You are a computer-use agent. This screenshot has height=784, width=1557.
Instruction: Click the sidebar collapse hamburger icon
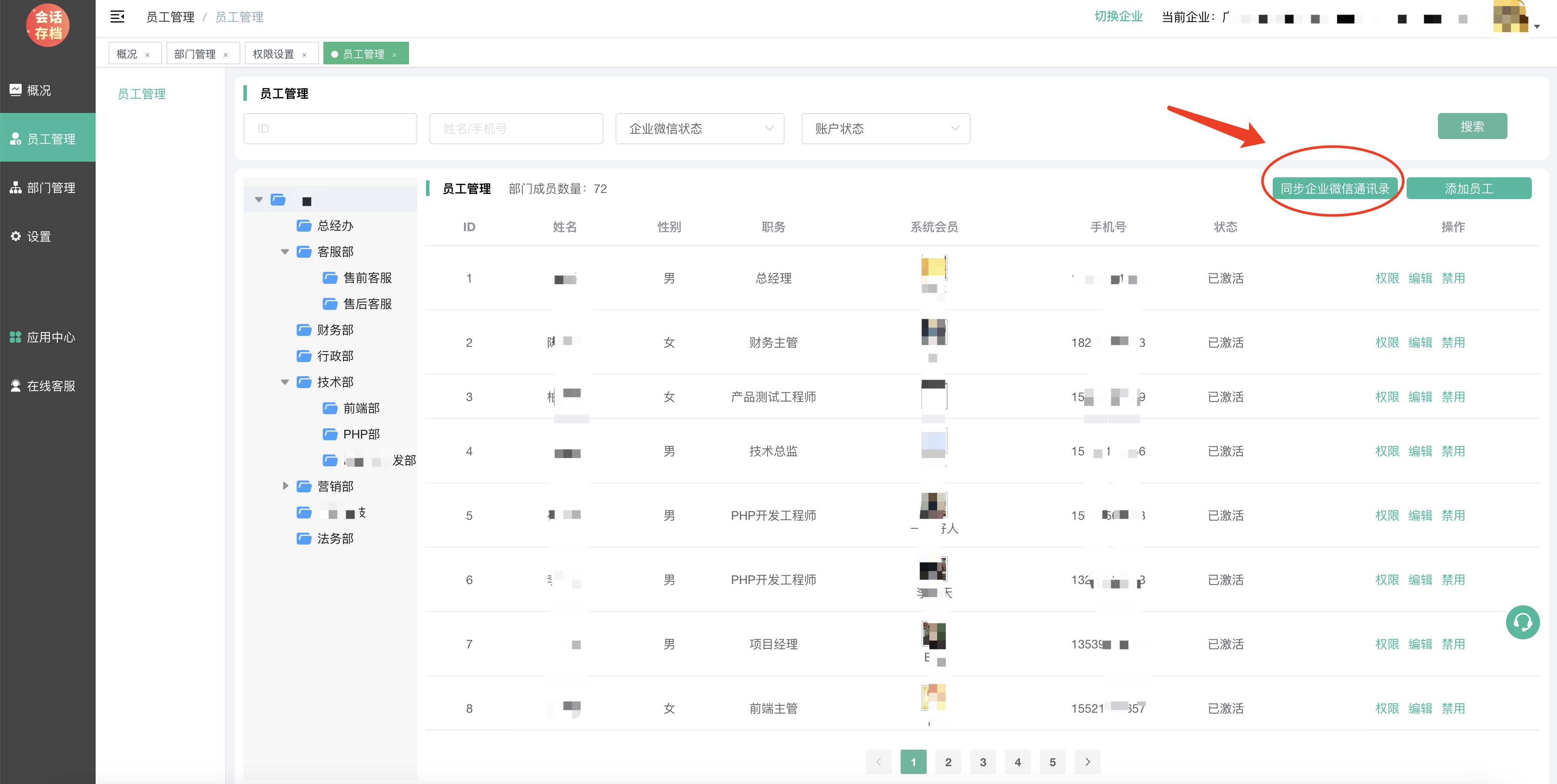point(117,17)
